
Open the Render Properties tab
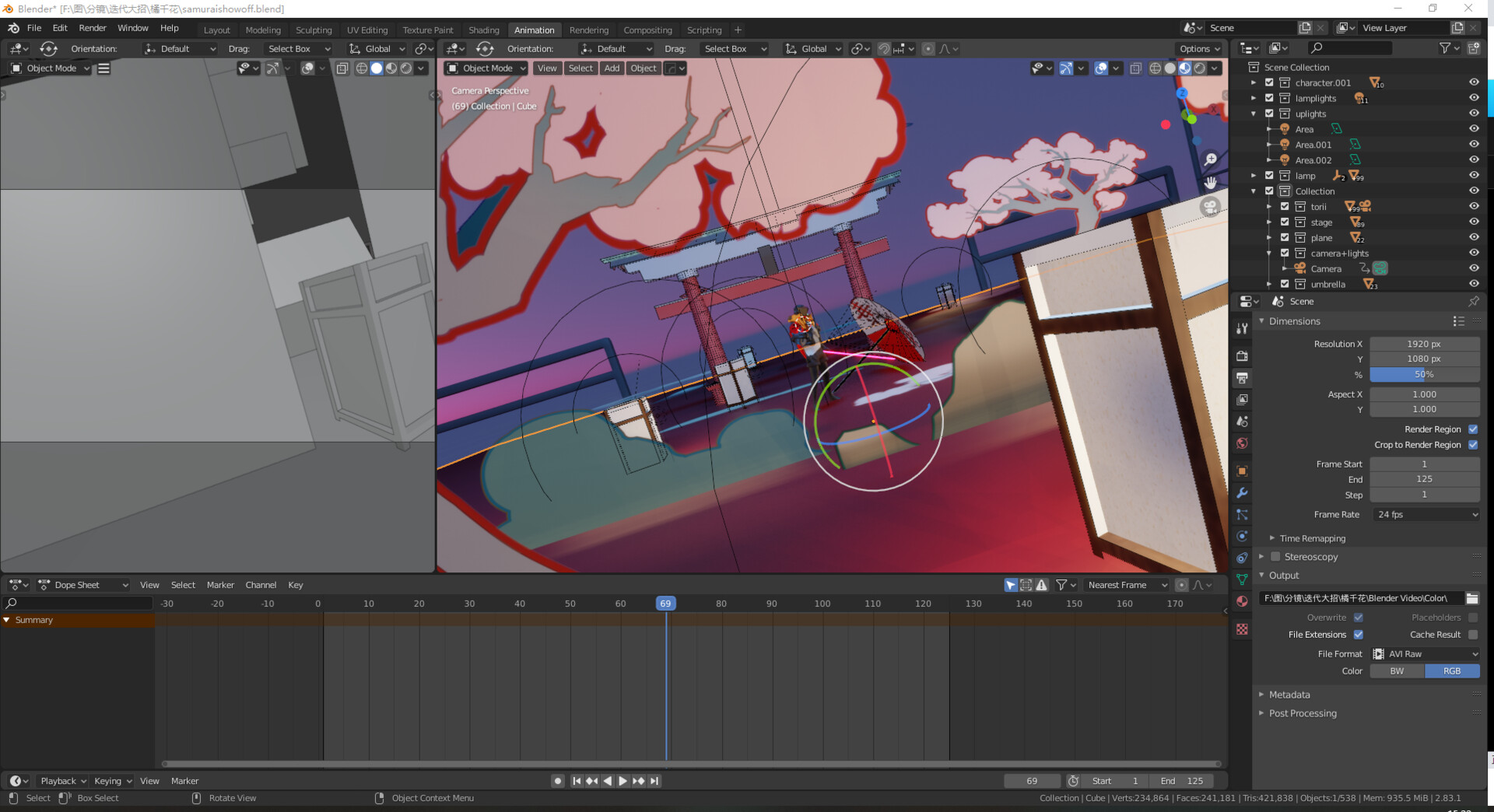(1242, 355)
